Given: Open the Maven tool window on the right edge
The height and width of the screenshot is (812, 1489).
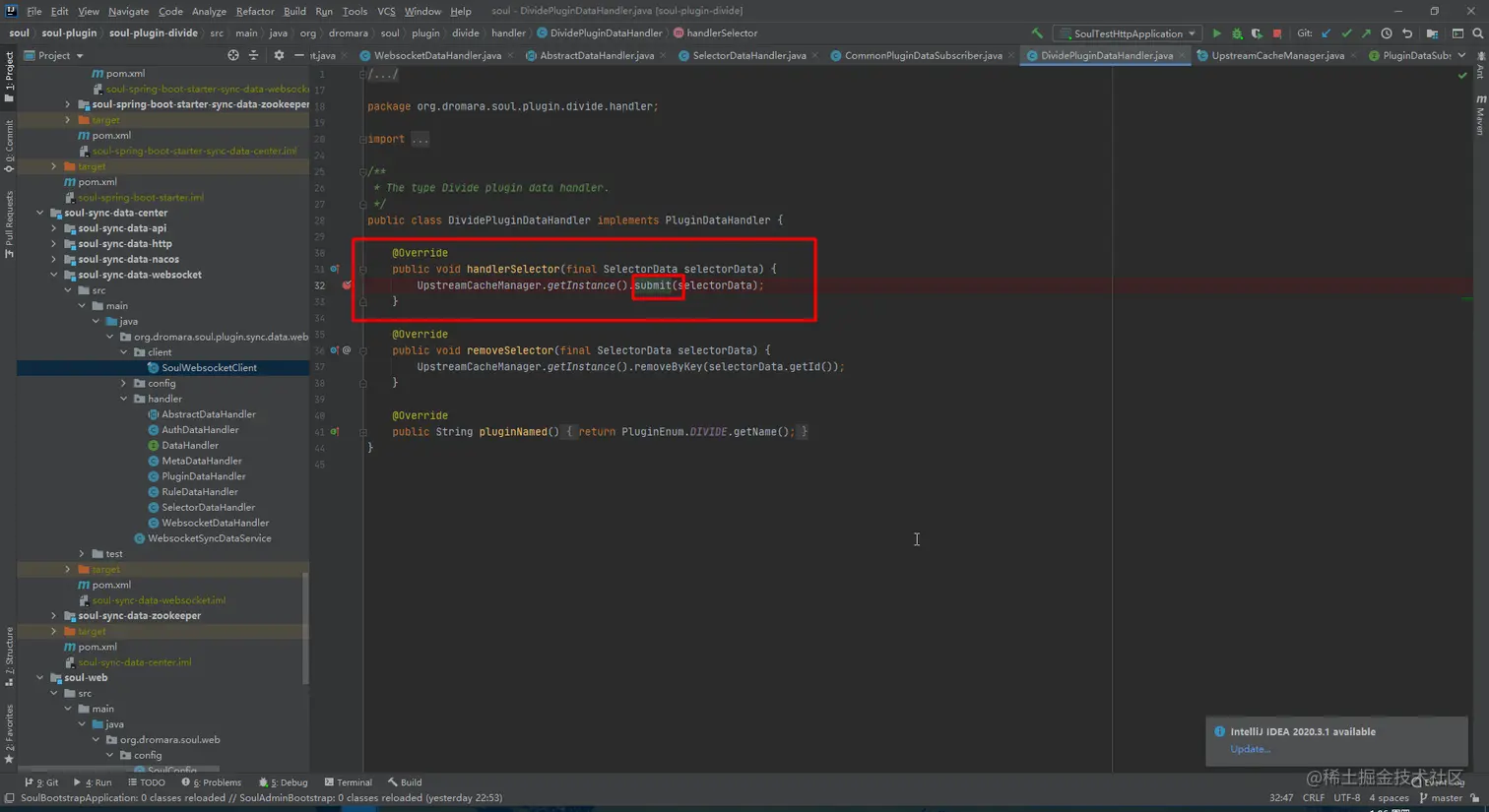Looking at the screenshot, I should 1480,114.
